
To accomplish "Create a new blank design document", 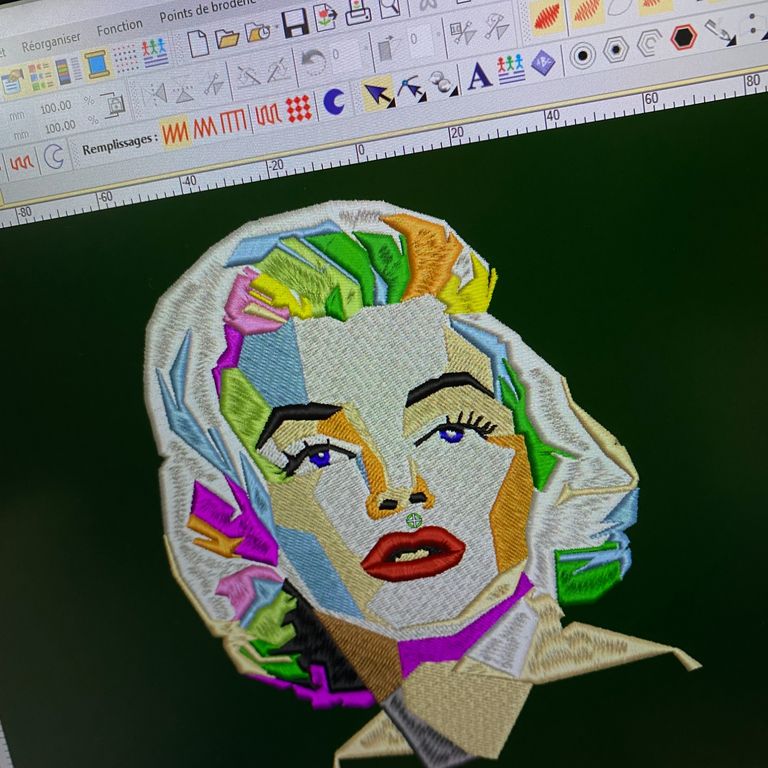I will coord(198,43).
